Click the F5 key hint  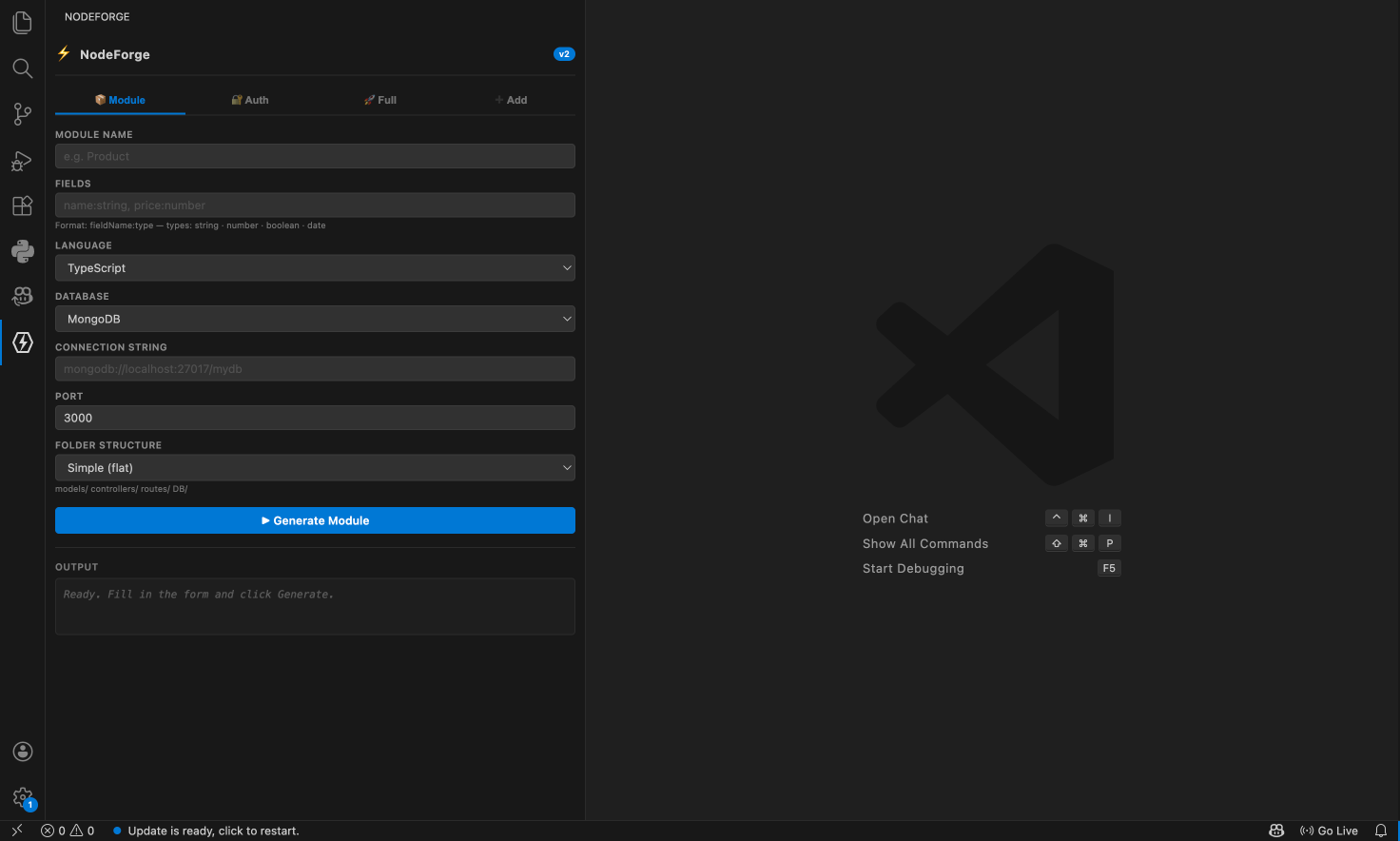(x=1109, y=568)
